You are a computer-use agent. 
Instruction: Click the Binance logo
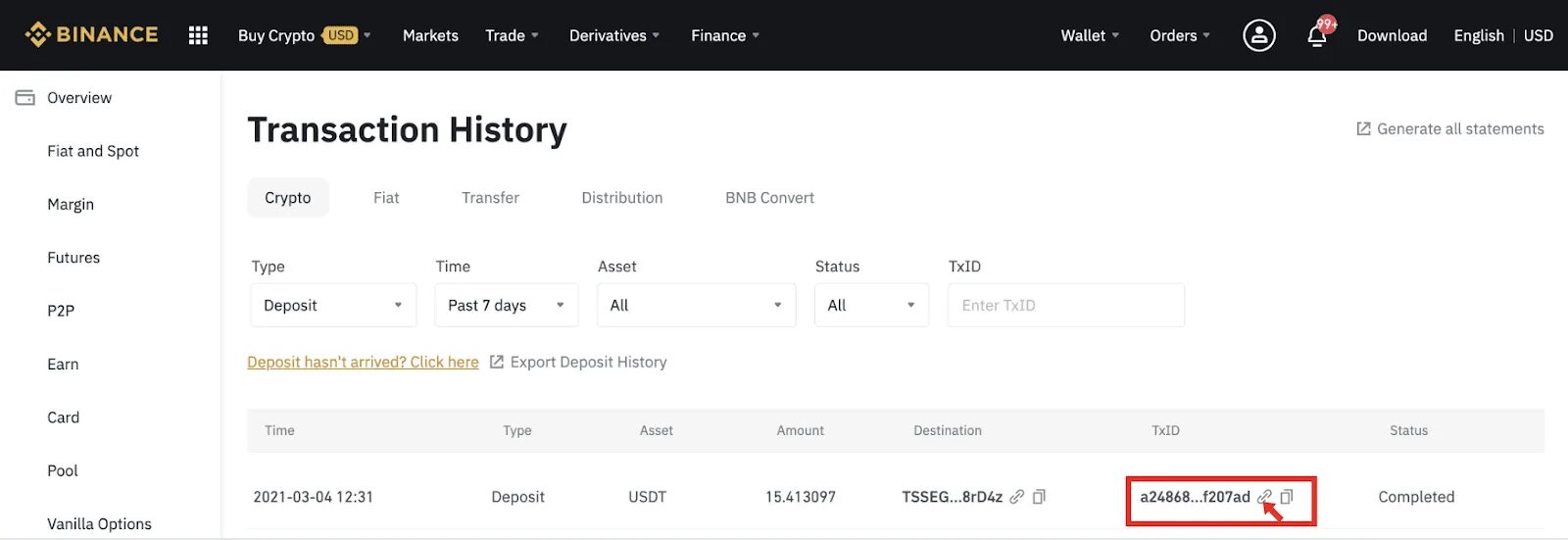click(92, 35)
